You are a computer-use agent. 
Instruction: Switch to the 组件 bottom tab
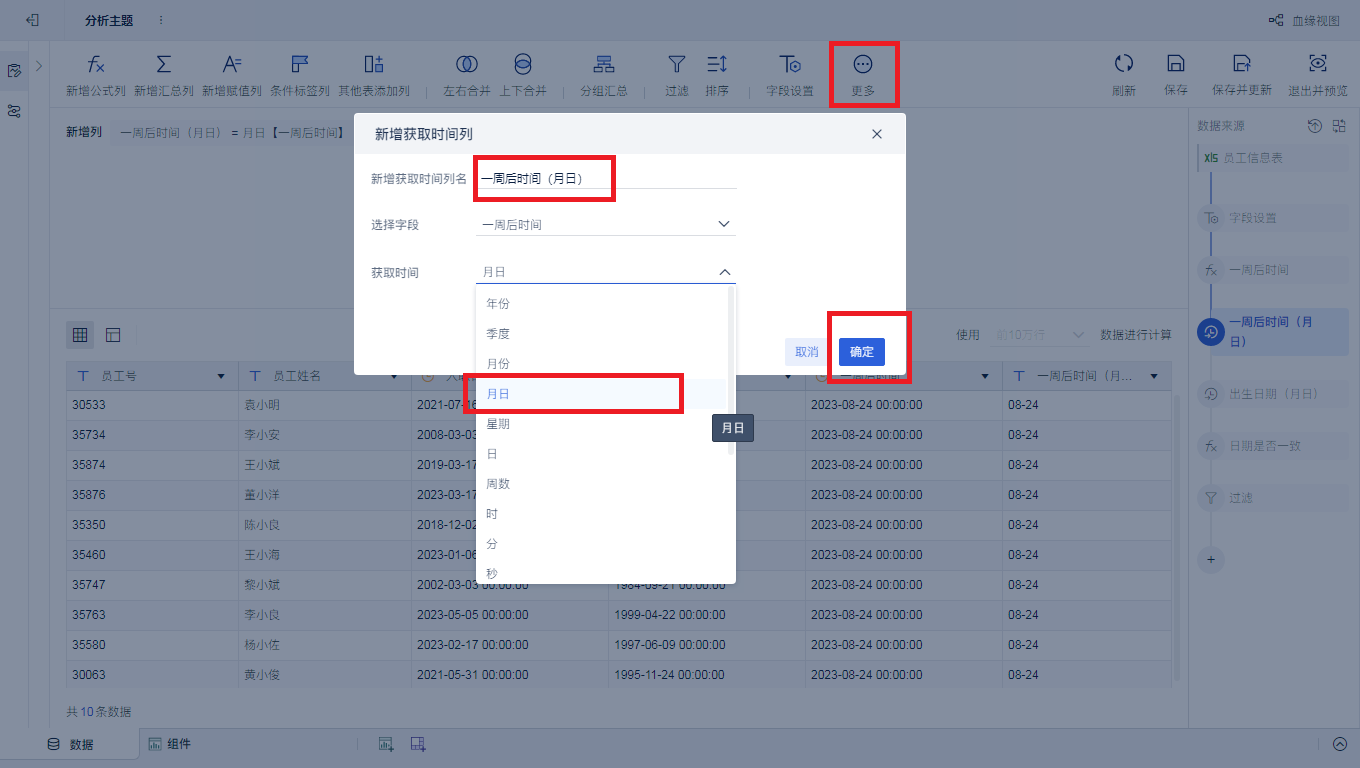pos(169,744)
